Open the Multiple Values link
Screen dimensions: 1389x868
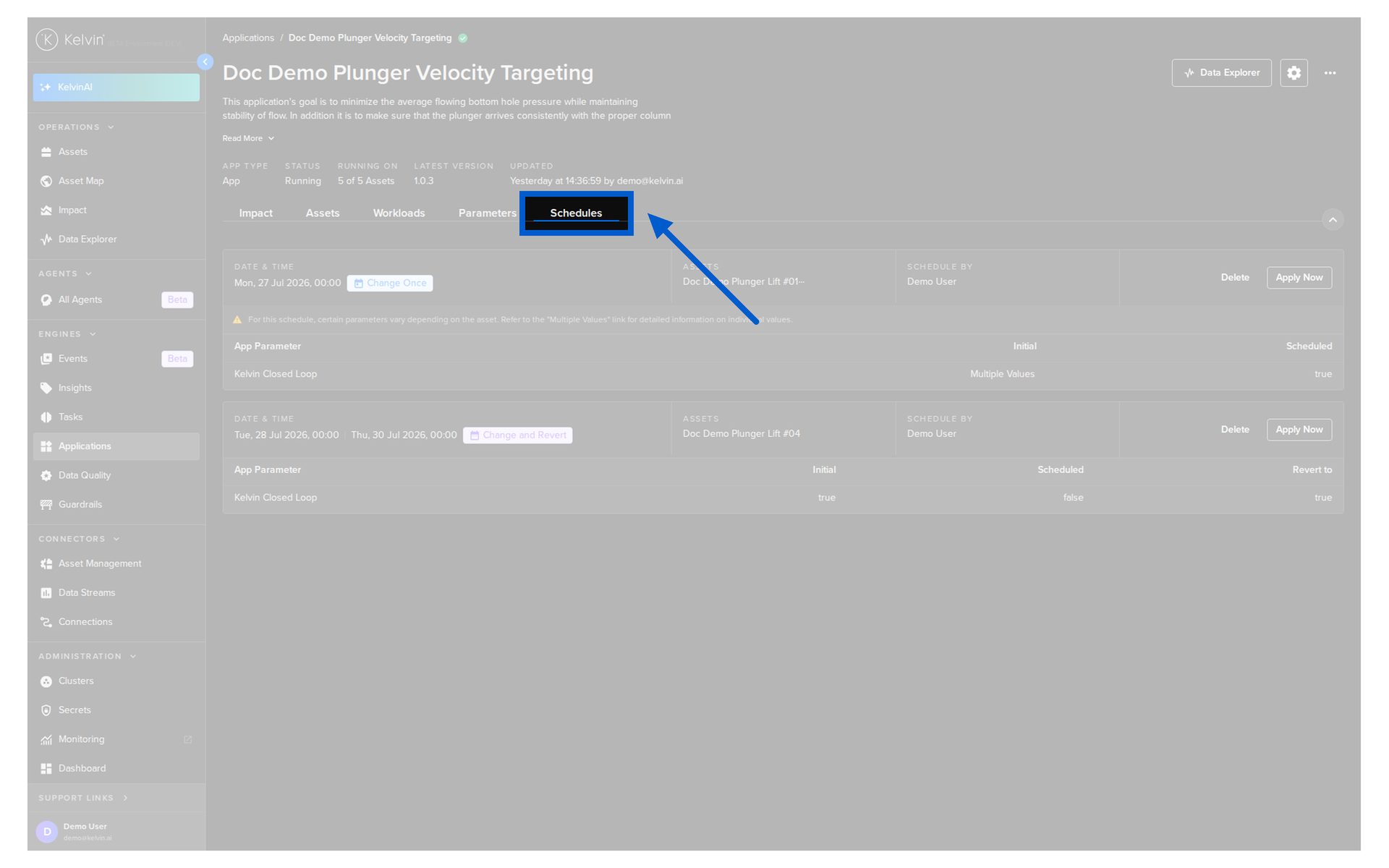point(1002,374)
